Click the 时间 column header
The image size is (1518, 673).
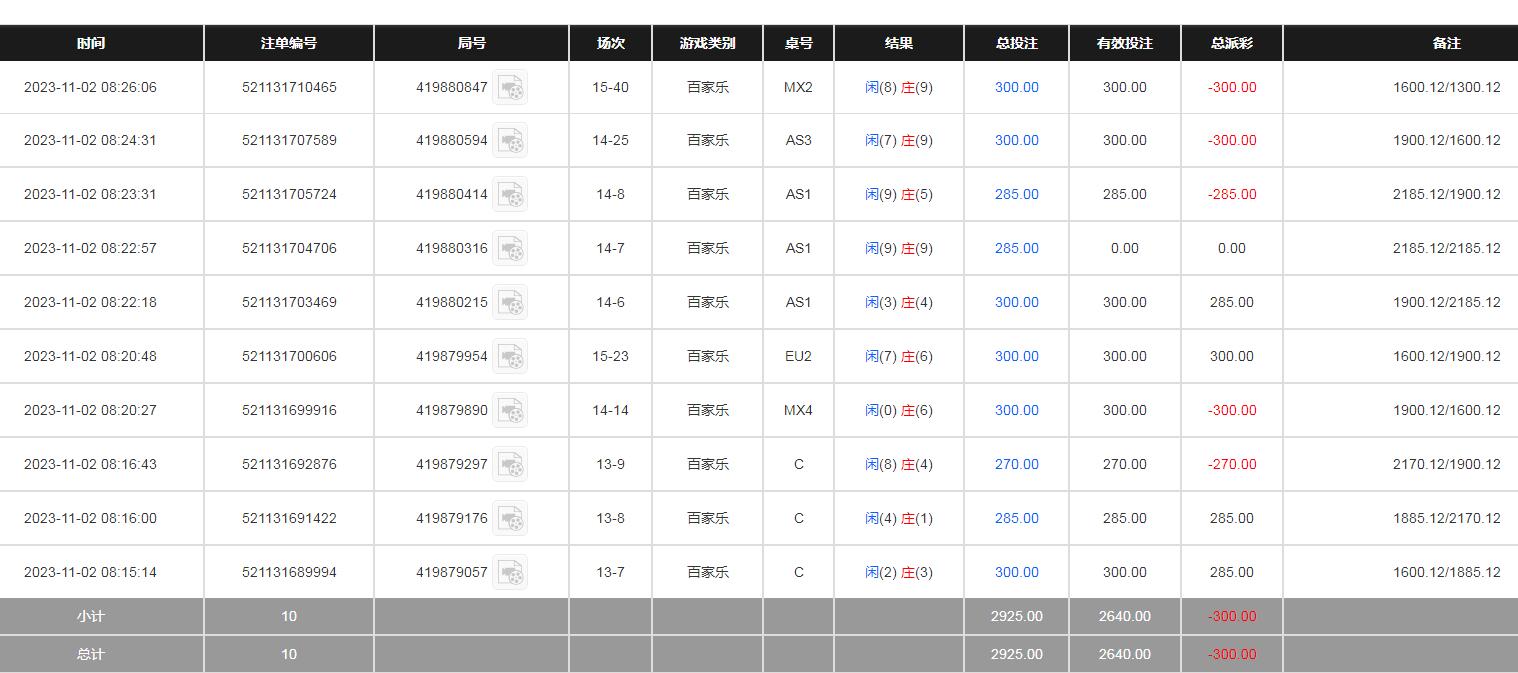[x=91, y=44]
